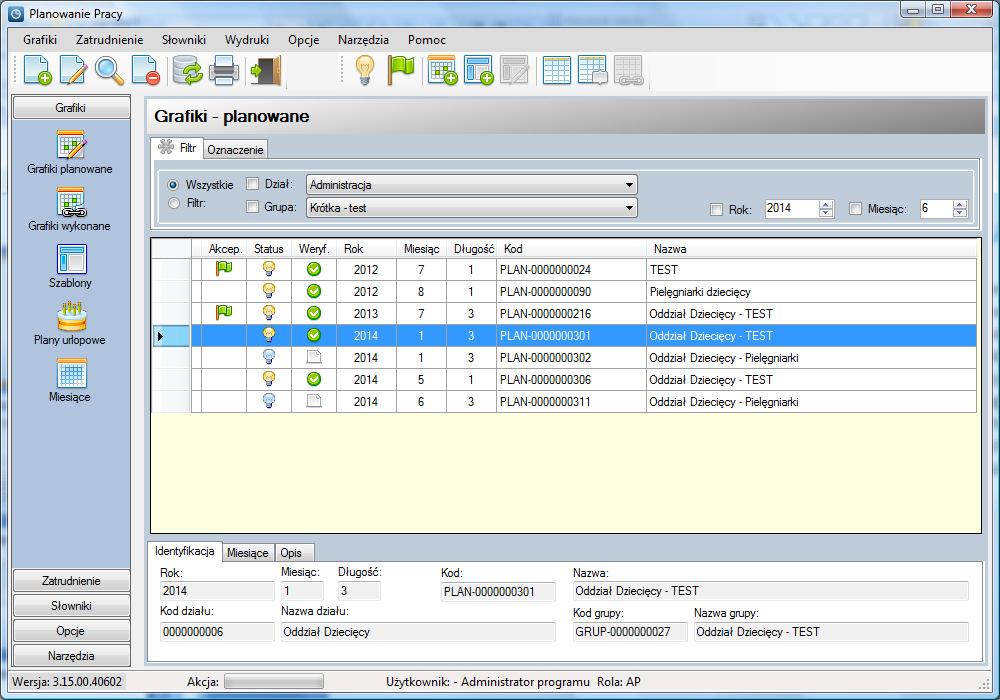Image resolution: width=1000 pixels, height=700 pixels.
Task: Expand the Grafiki sidebar section button
Action: [71, 108]
